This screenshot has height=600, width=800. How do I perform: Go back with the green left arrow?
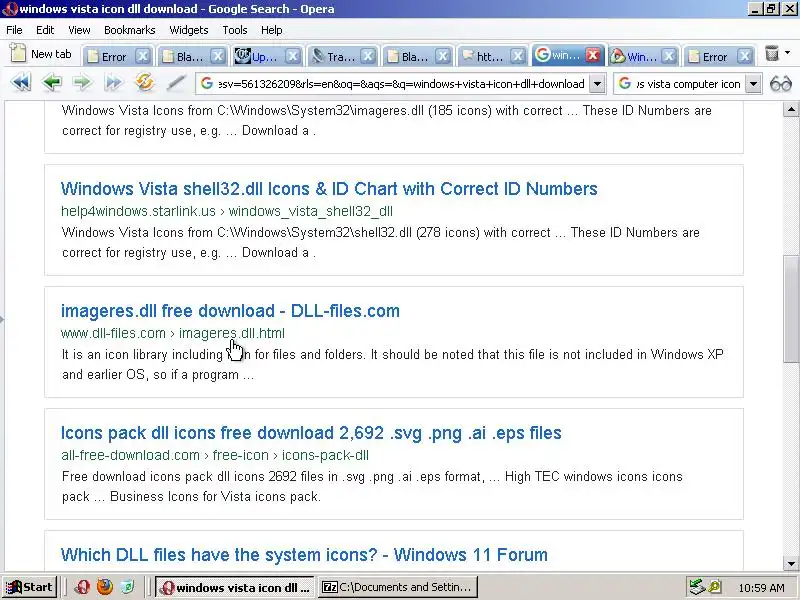(52, 83)
